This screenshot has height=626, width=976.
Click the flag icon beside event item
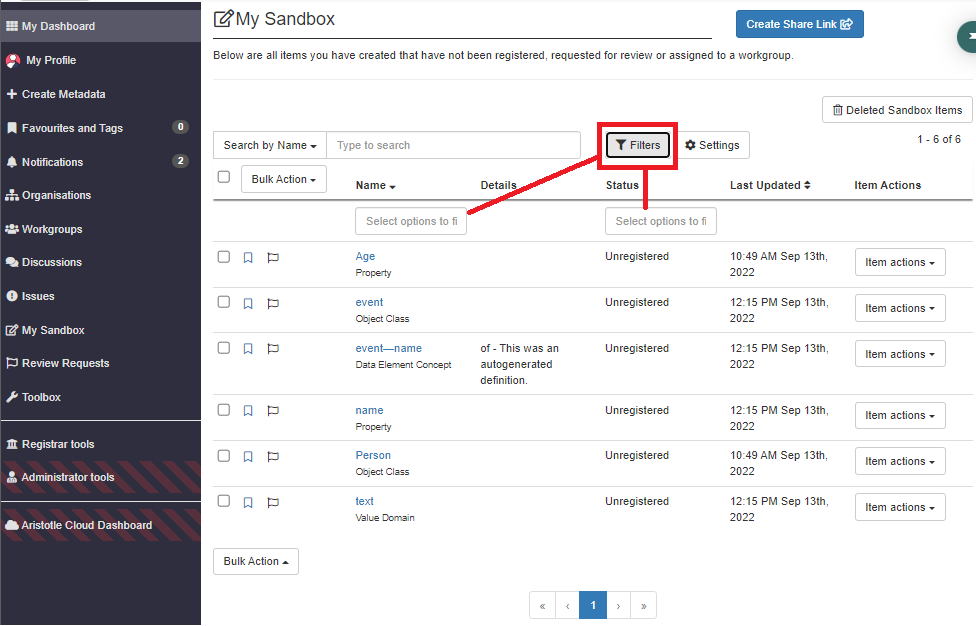(273, 303)
